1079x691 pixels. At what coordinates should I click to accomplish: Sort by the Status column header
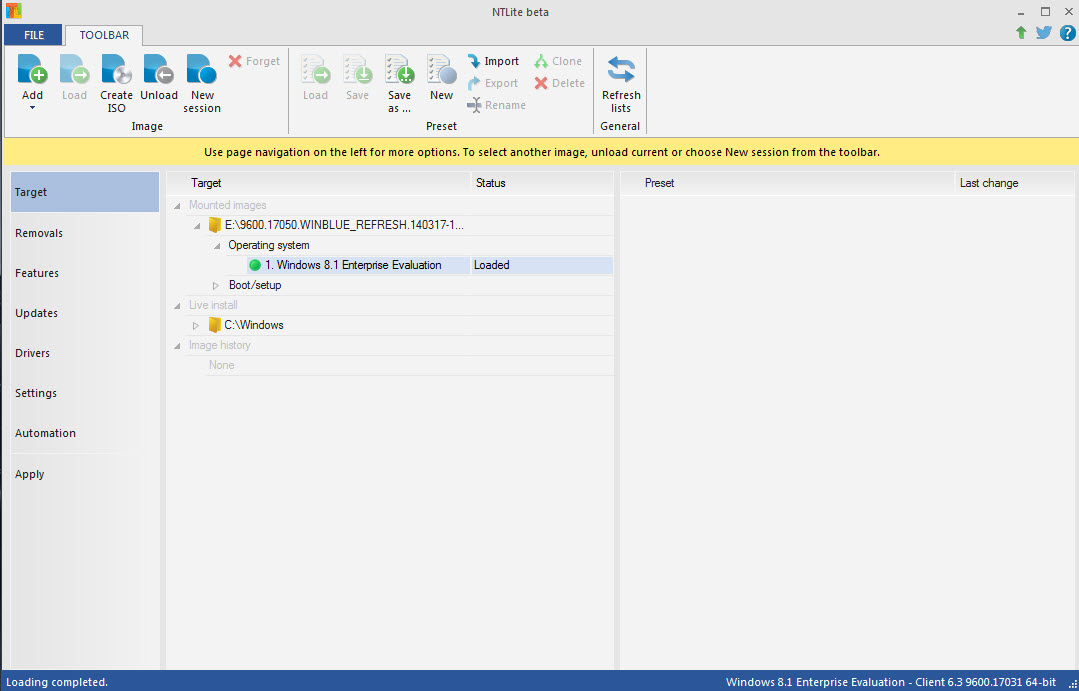pyautogui.click(x=542, y=183)
